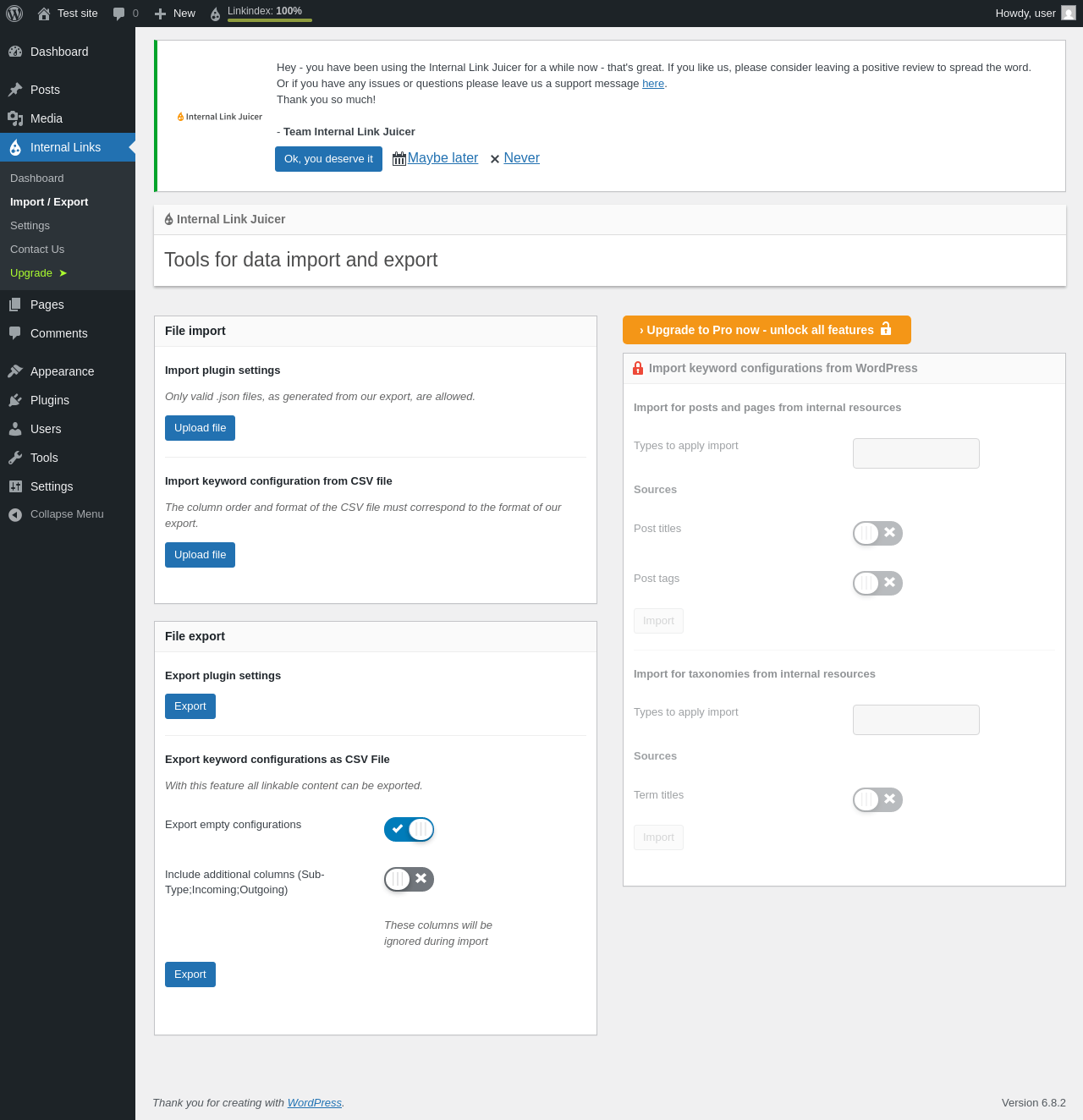The height and width of the screenshot is (1120, 1083).
Task: Click Upgrade to Pro now button
Action: [767, 330]
